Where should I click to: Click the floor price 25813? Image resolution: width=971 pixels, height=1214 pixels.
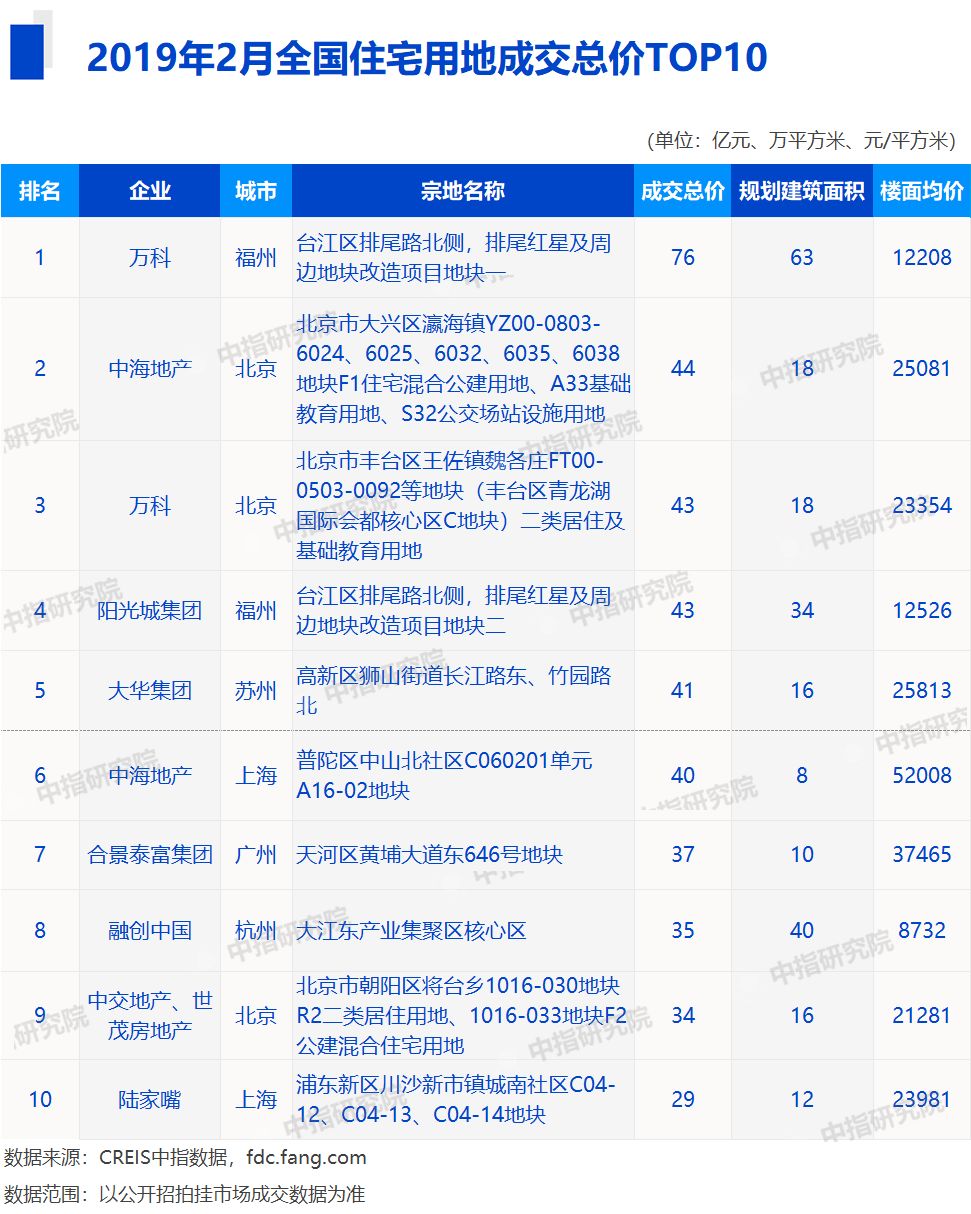[922, 691]
